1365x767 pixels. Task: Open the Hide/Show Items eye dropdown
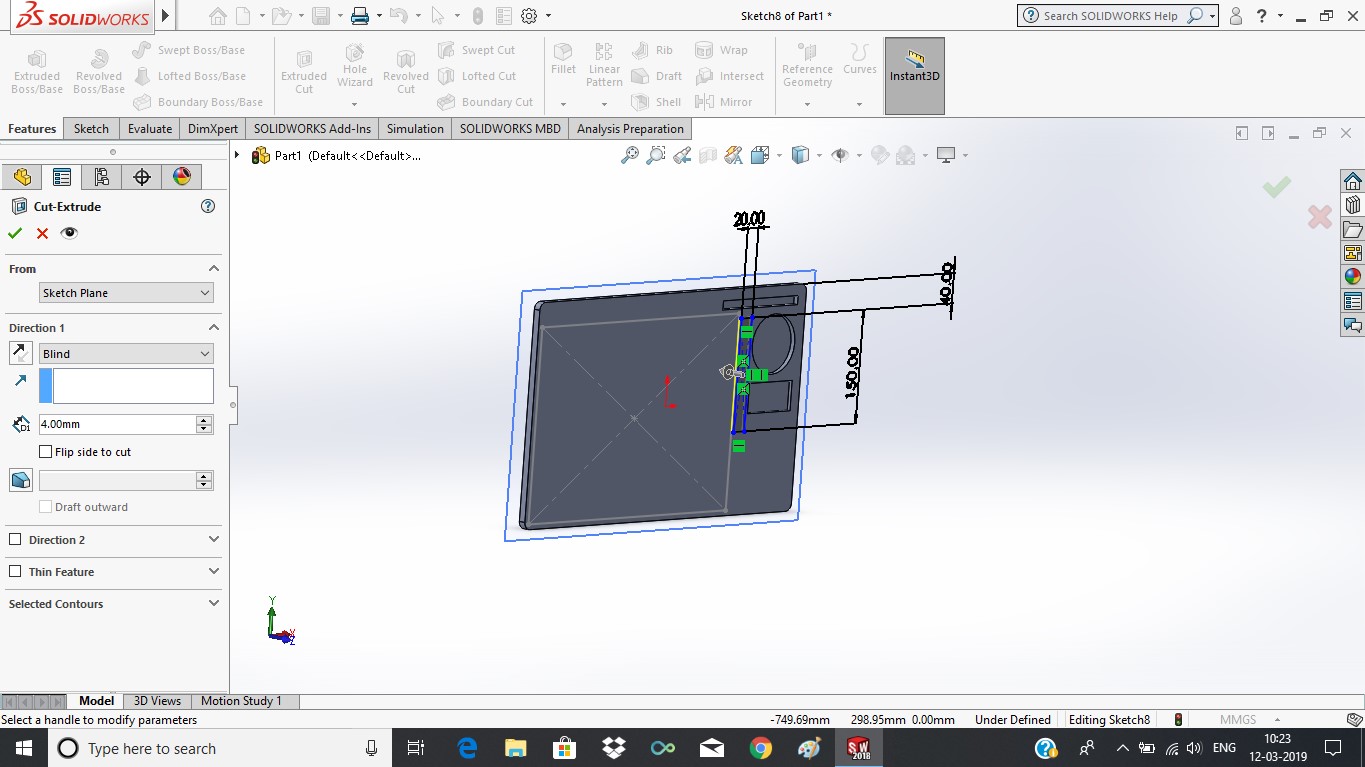[841, 155]
